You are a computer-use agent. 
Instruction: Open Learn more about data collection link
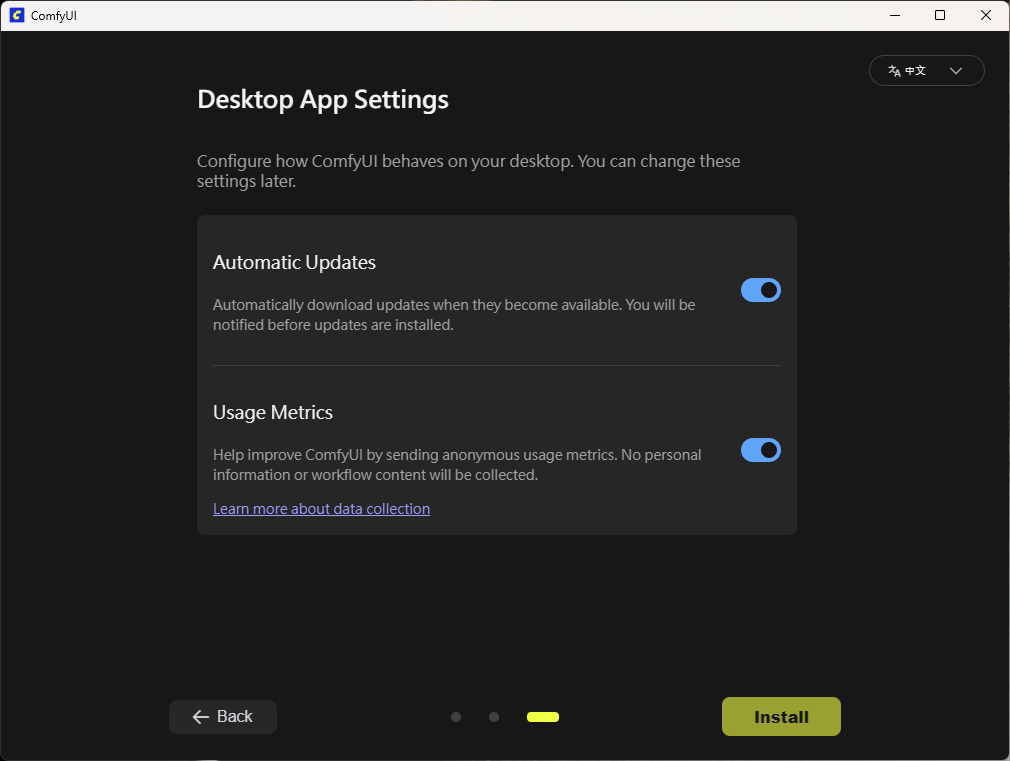point(321,509)
